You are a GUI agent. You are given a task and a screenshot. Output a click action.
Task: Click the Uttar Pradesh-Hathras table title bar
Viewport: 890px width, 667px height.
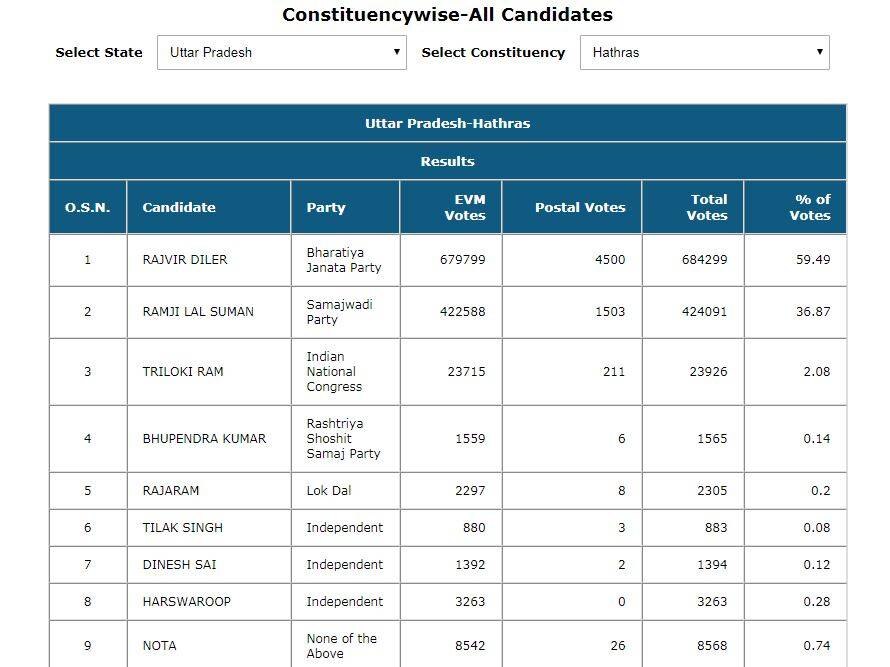point(447,124)
